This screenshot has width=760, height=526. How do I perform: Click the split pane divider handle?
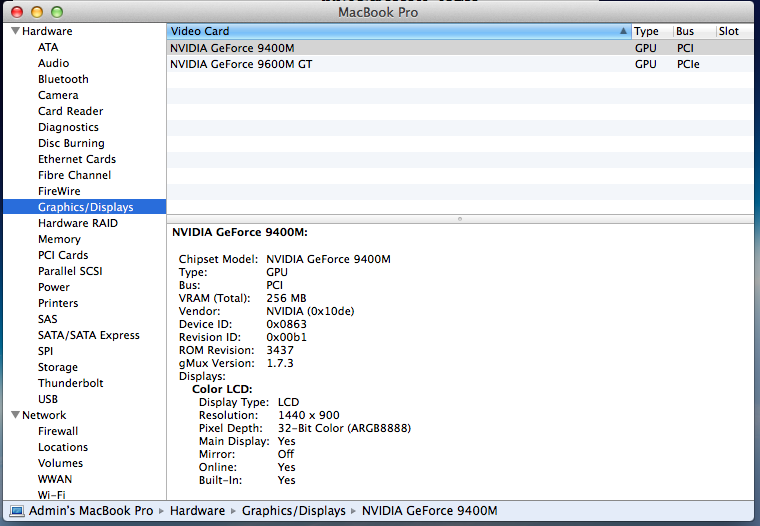pos(460,219)
